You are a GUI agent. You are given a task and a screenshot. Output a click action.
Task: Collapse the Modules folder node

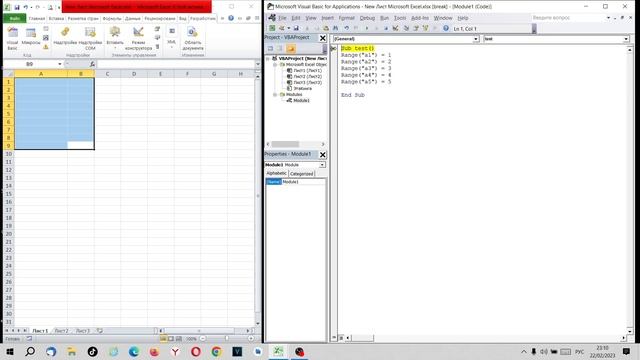276,94
